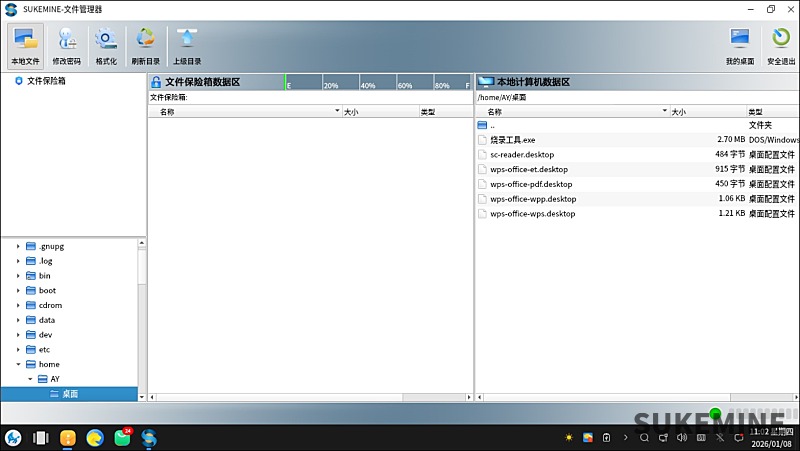Collapse the home folder tree node
800x451 pixels.
18,365
